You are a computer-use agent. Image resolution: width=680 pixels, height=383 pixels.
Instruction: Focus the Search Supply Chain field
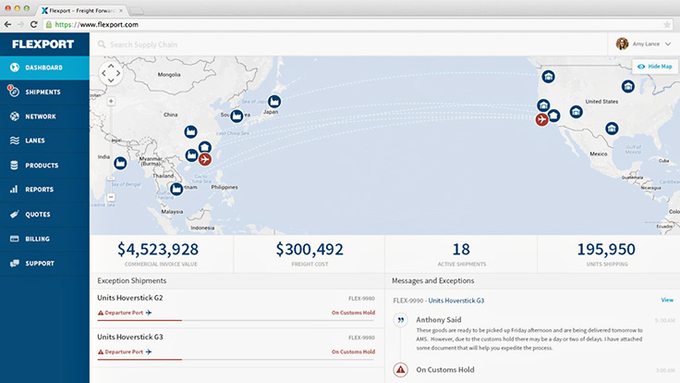point(347,44)
